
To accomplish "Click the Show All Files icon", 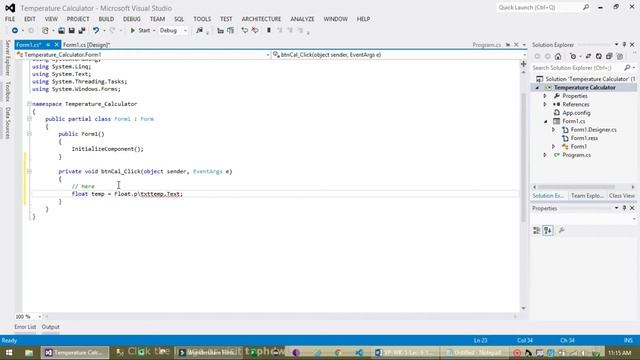I will coord(620,57).
